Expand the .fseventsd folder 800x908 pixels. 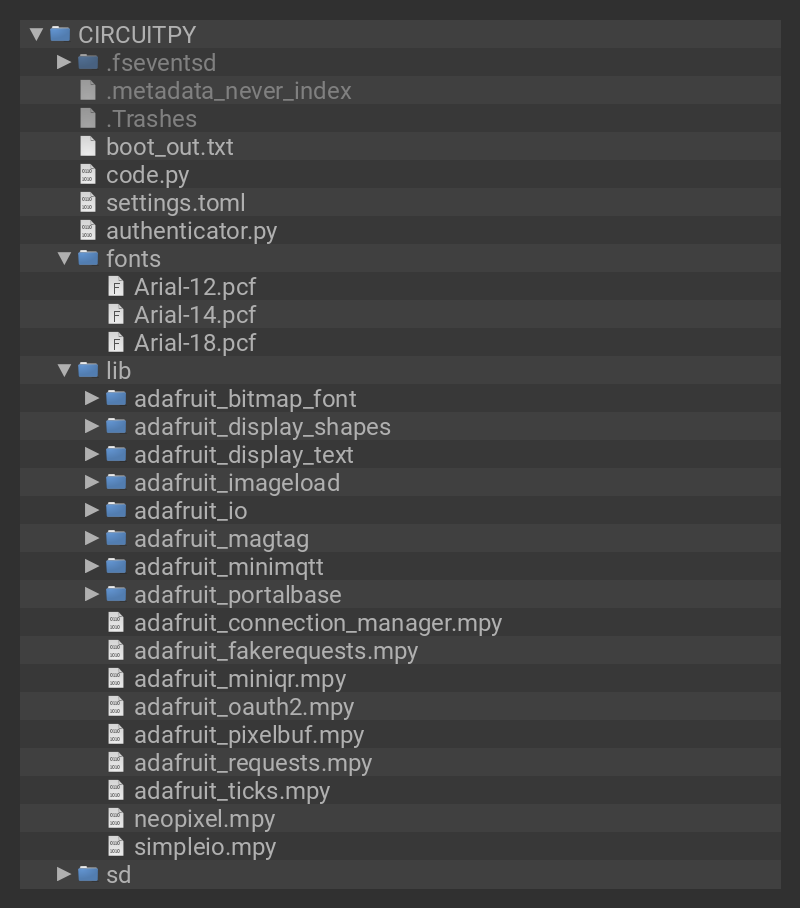coord(65,63)
